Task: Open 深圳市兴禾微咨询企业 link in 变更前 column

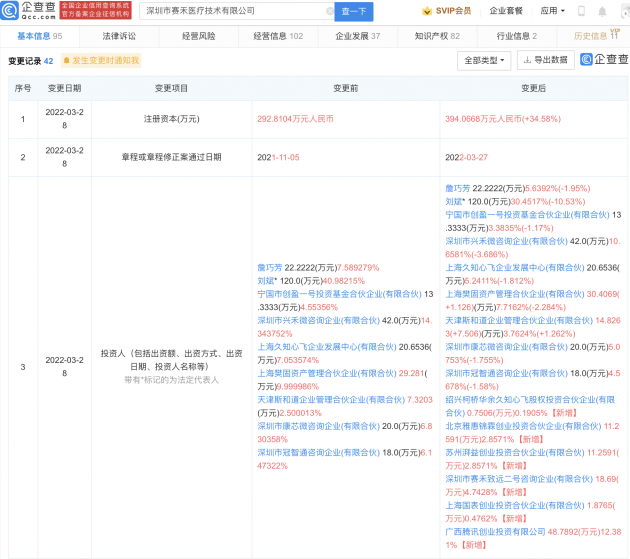Action: tap(319, 321)
